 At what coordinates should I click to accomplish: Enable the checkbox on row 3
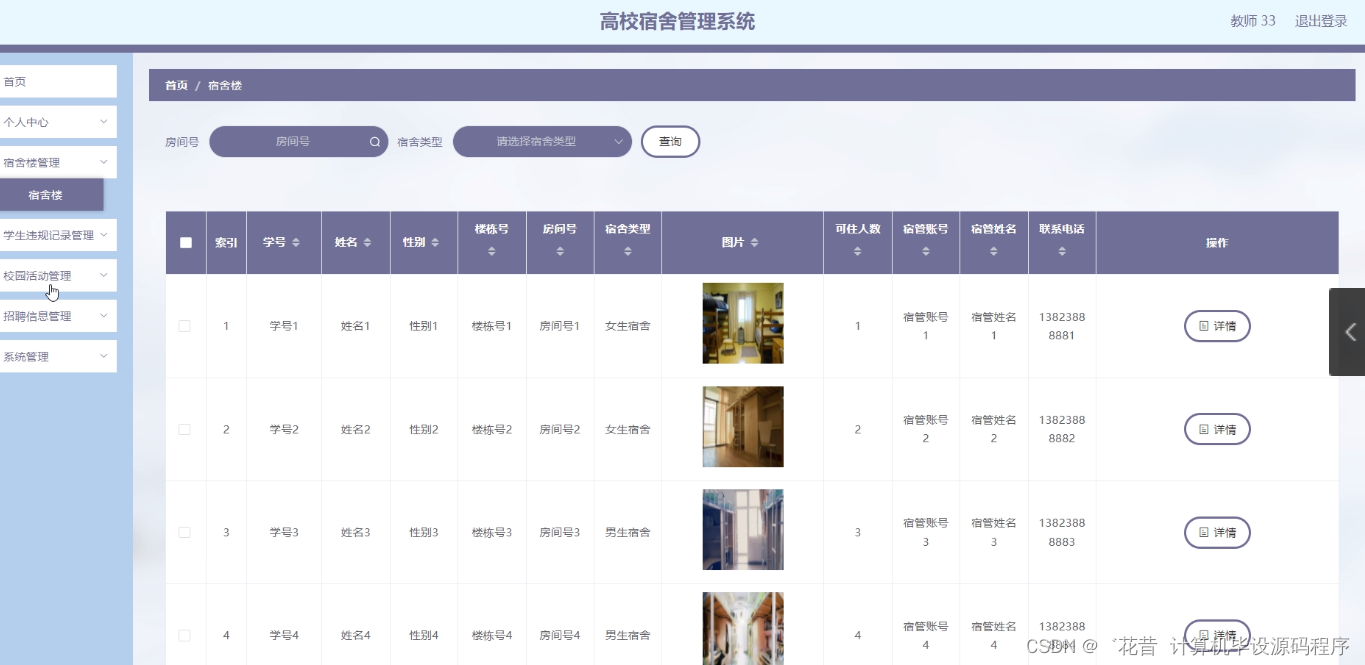click(184, 531)
